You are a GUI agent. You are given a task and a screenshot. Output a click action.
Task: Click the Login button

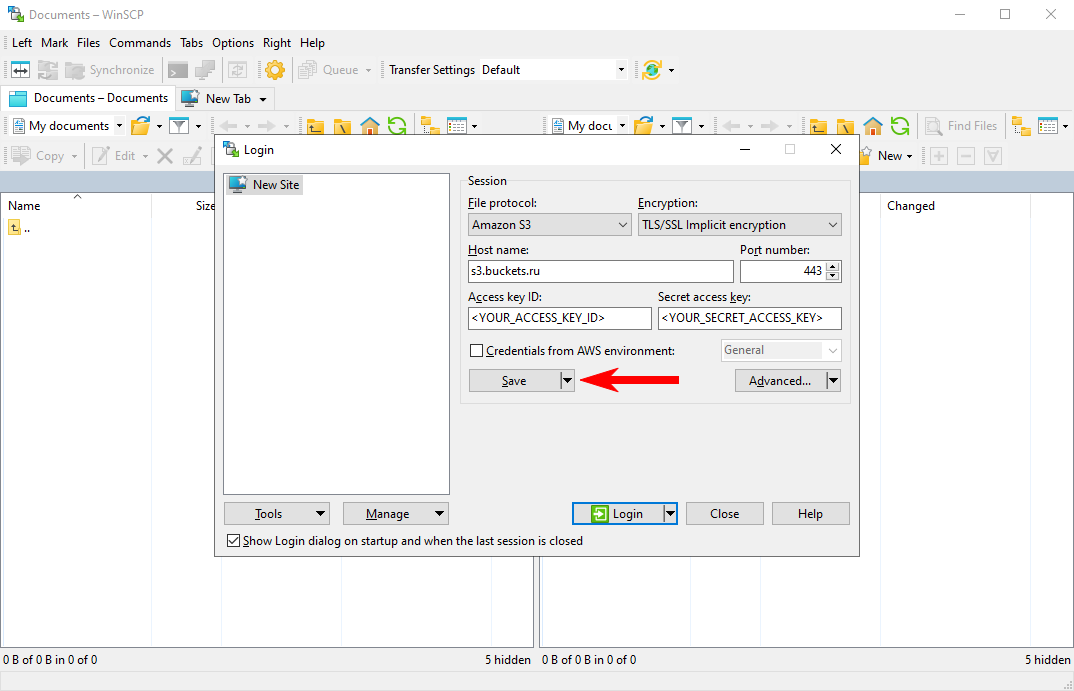pos(618,514)
